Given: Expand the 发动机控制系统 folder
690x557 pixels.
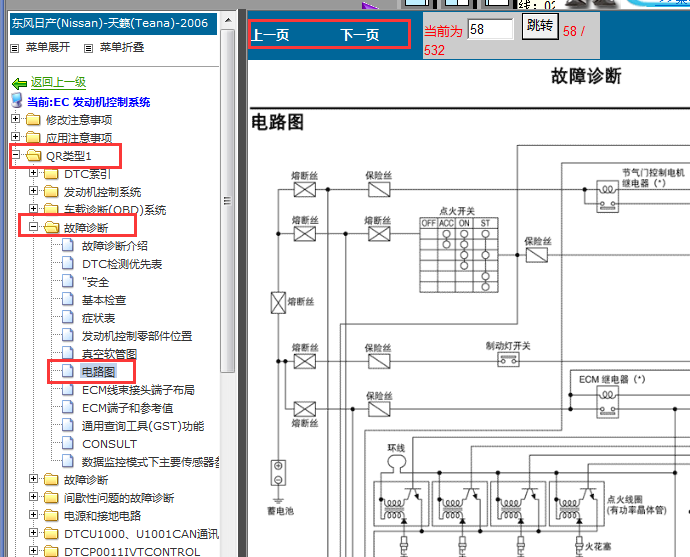Looking at the screenshot, I should coord(33,191).
